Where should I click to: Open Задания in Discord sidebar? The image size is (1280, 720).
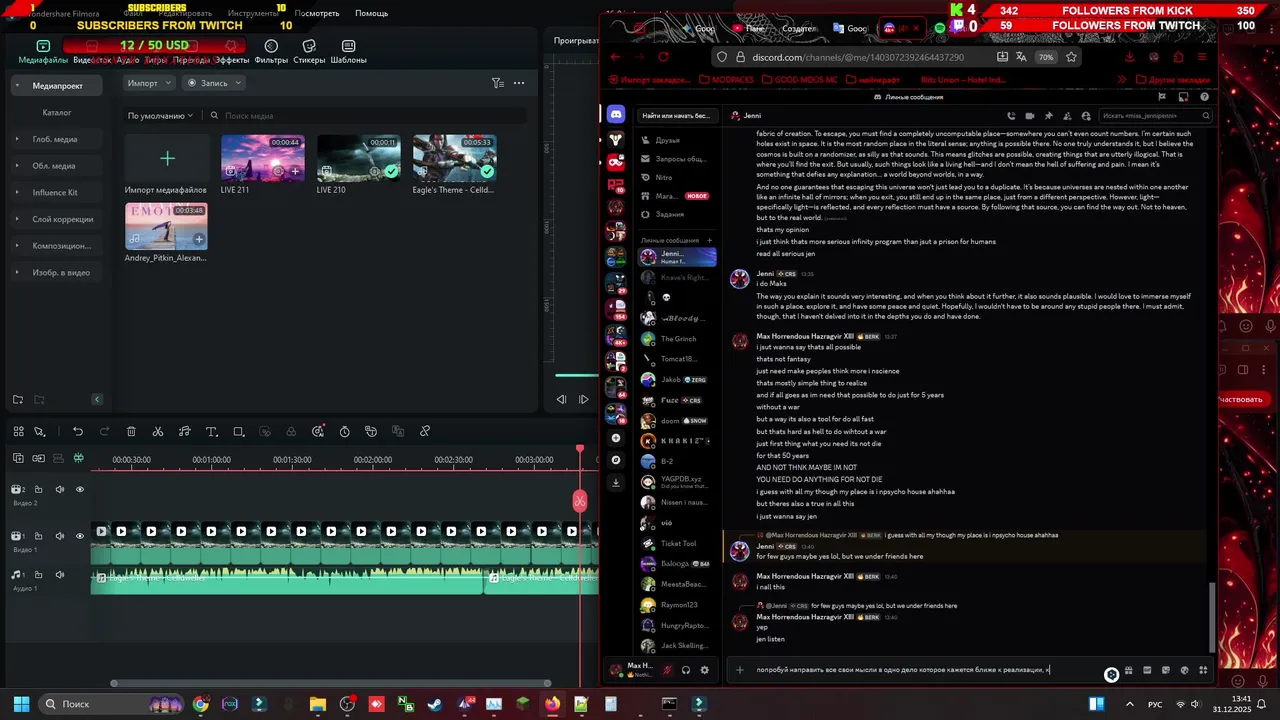coord(677,214)
